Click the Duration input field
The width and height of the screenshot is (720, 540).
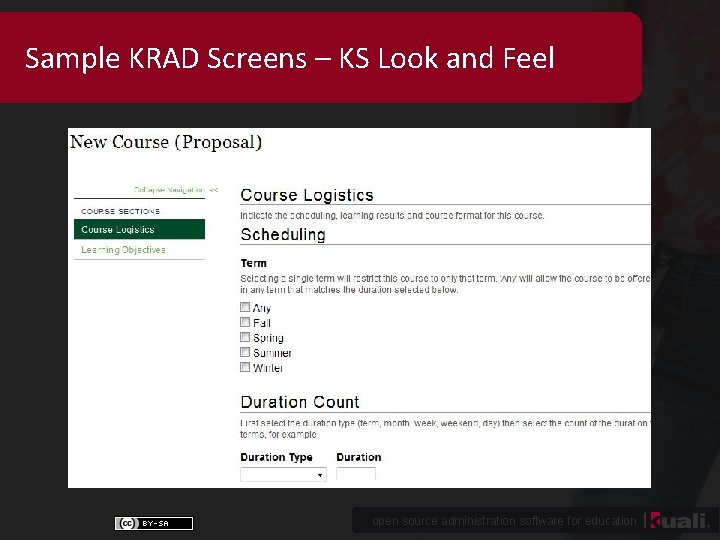pos(356,474)
